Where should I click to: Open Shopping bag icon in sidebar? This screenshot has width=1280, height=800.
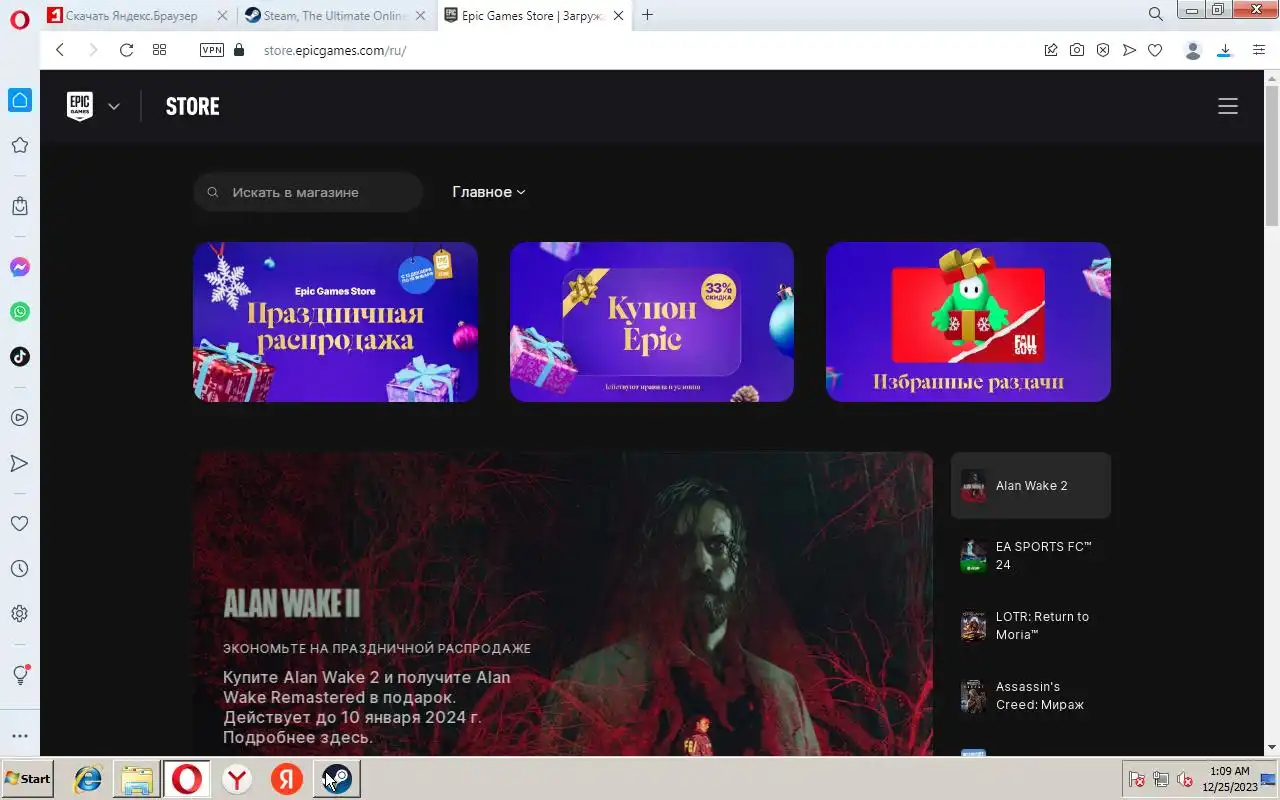click(x=19, y=206)
